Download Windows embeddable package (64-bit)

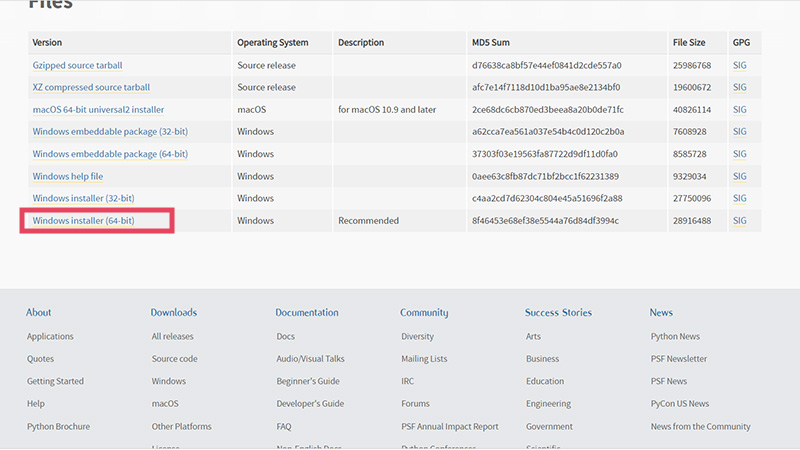(x=110, y=154)
